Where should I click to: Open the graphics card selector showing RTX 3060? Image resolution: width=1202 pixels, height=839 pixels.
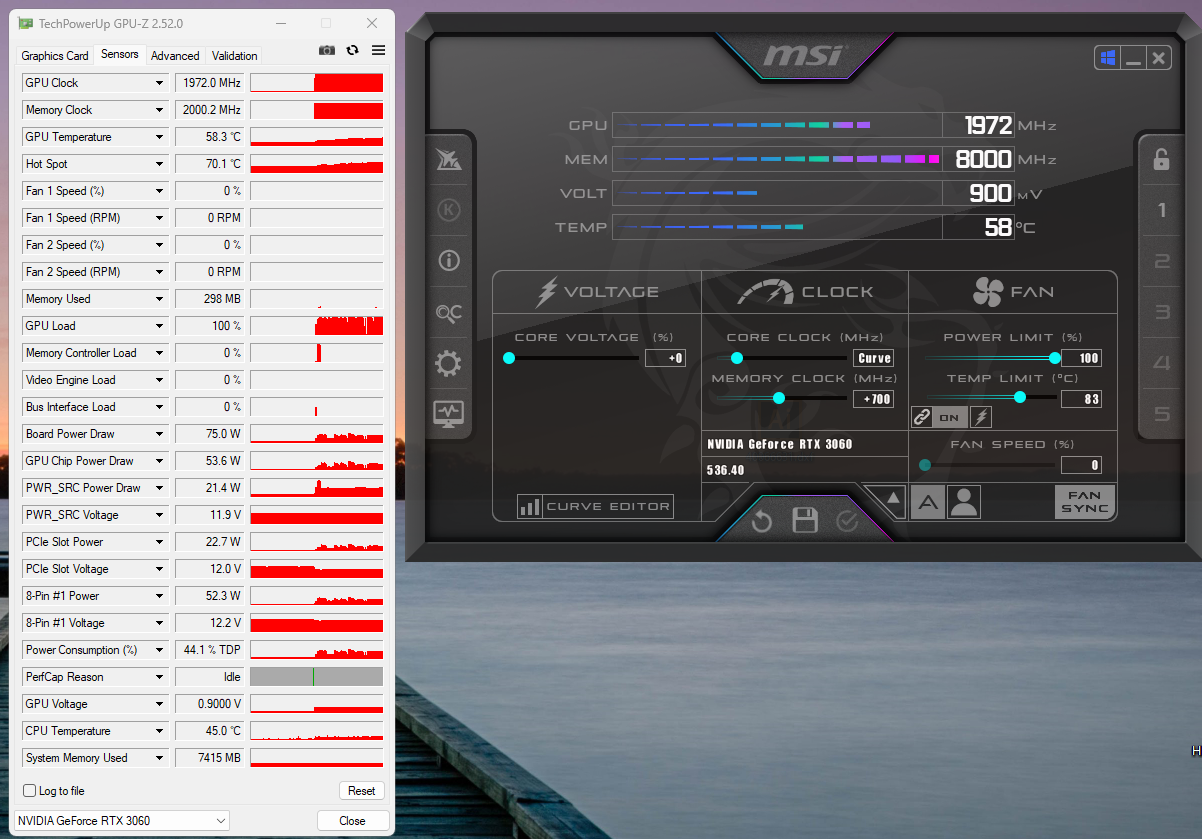121,820
